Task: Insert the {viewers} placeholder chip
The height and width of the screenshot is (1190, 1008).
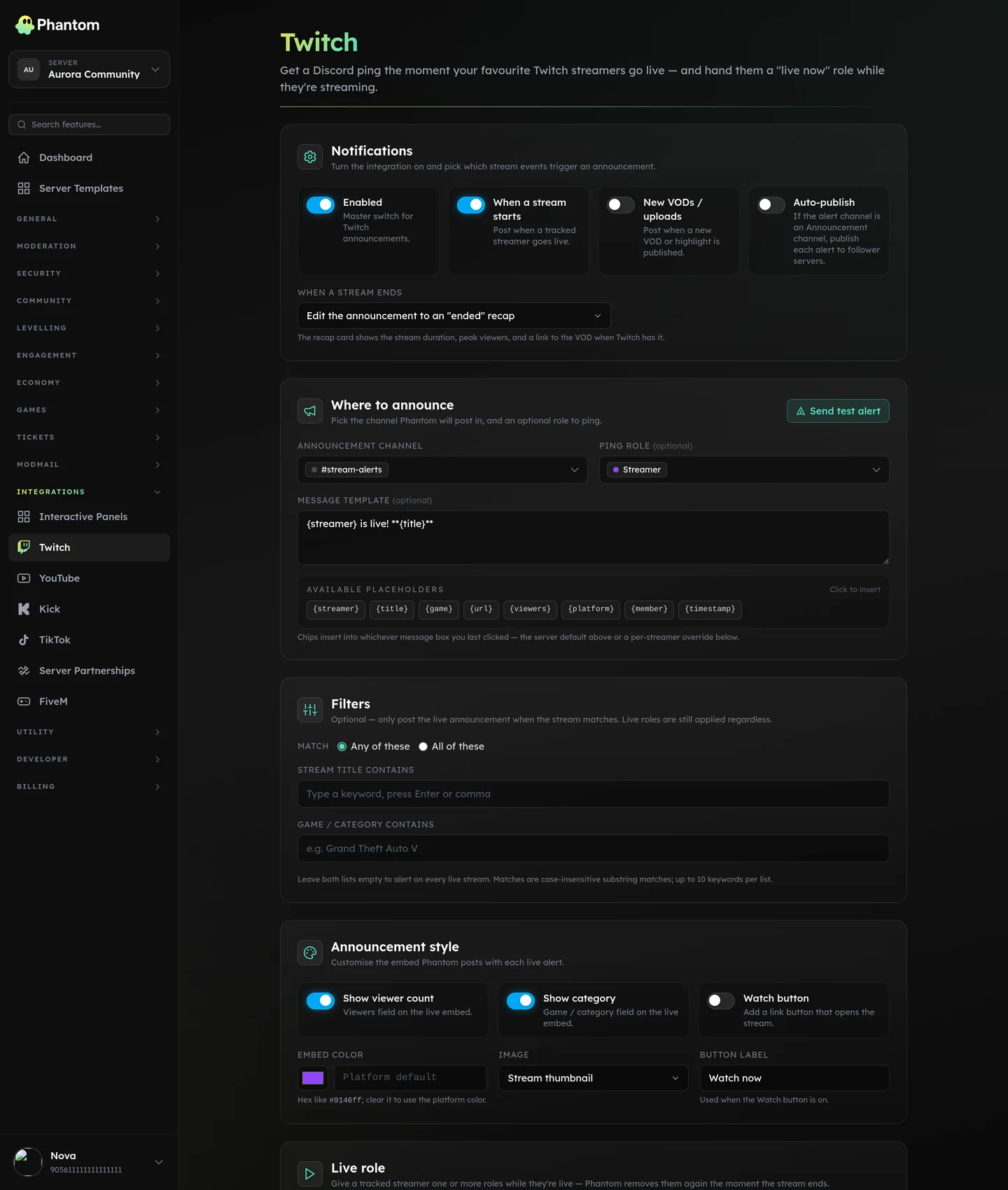Action: click(530, 610)
